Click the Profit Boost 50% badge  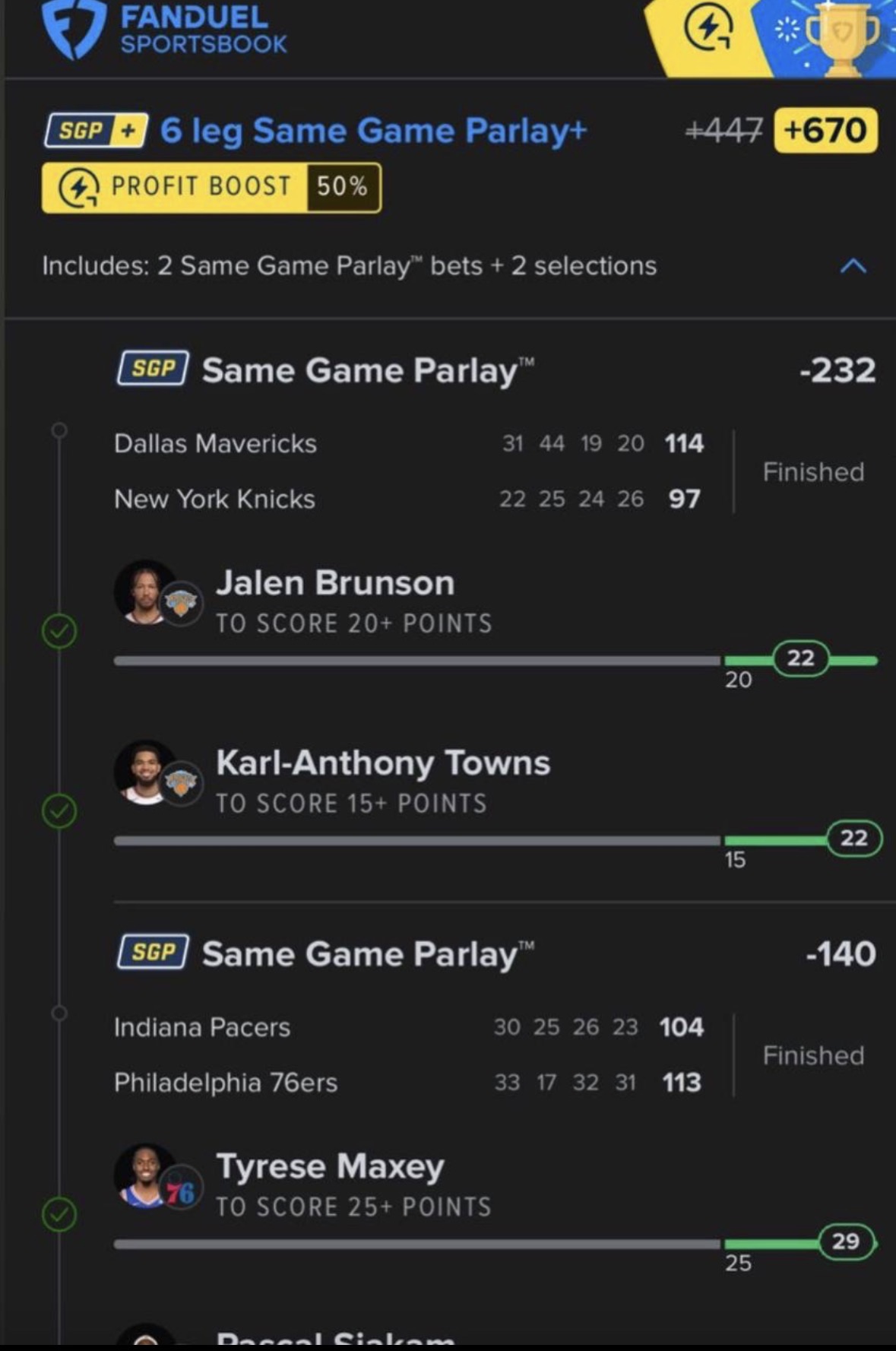tap(211, 187)
